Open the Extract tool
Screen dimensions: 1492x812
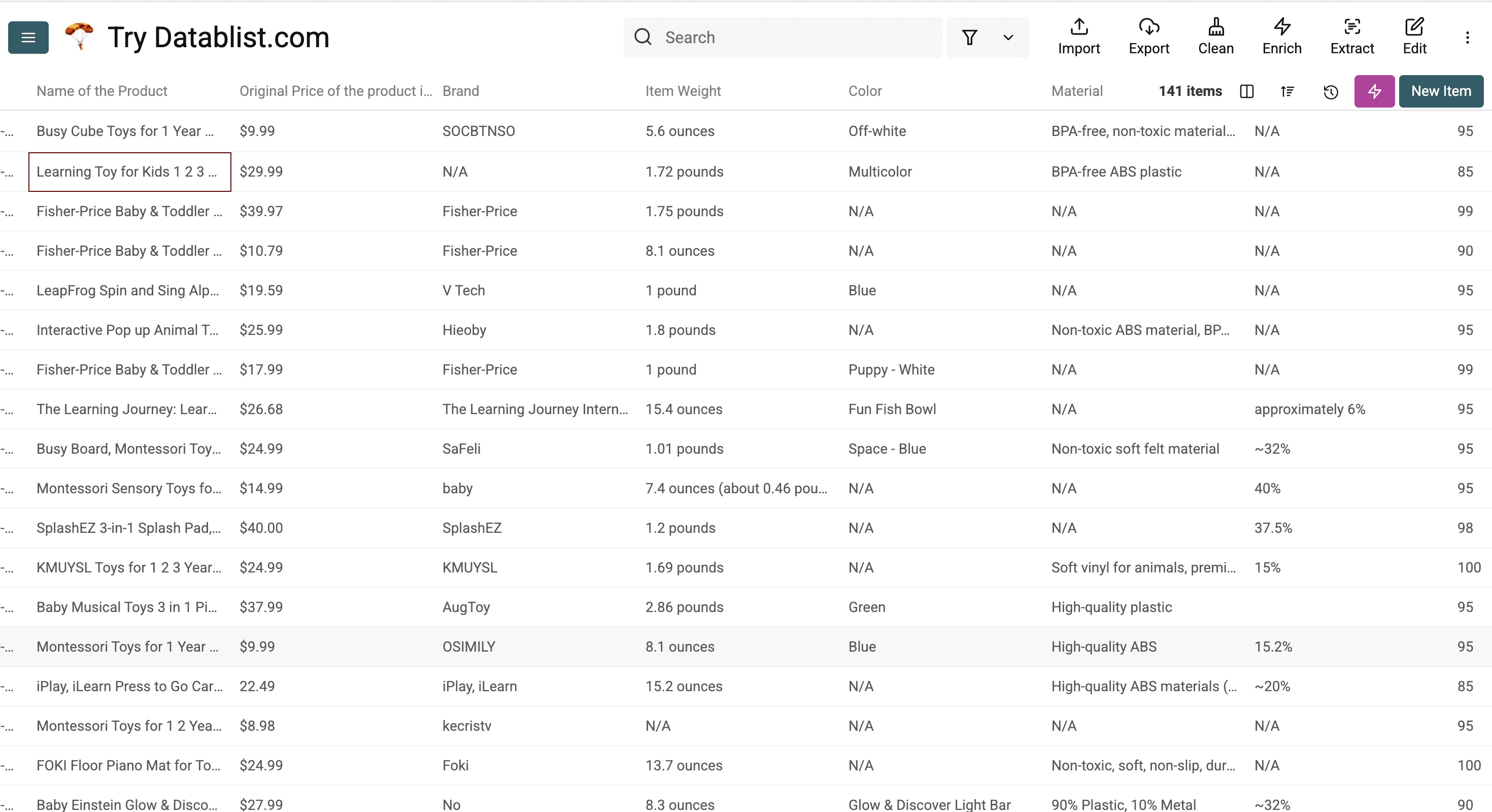(1352, 37)
